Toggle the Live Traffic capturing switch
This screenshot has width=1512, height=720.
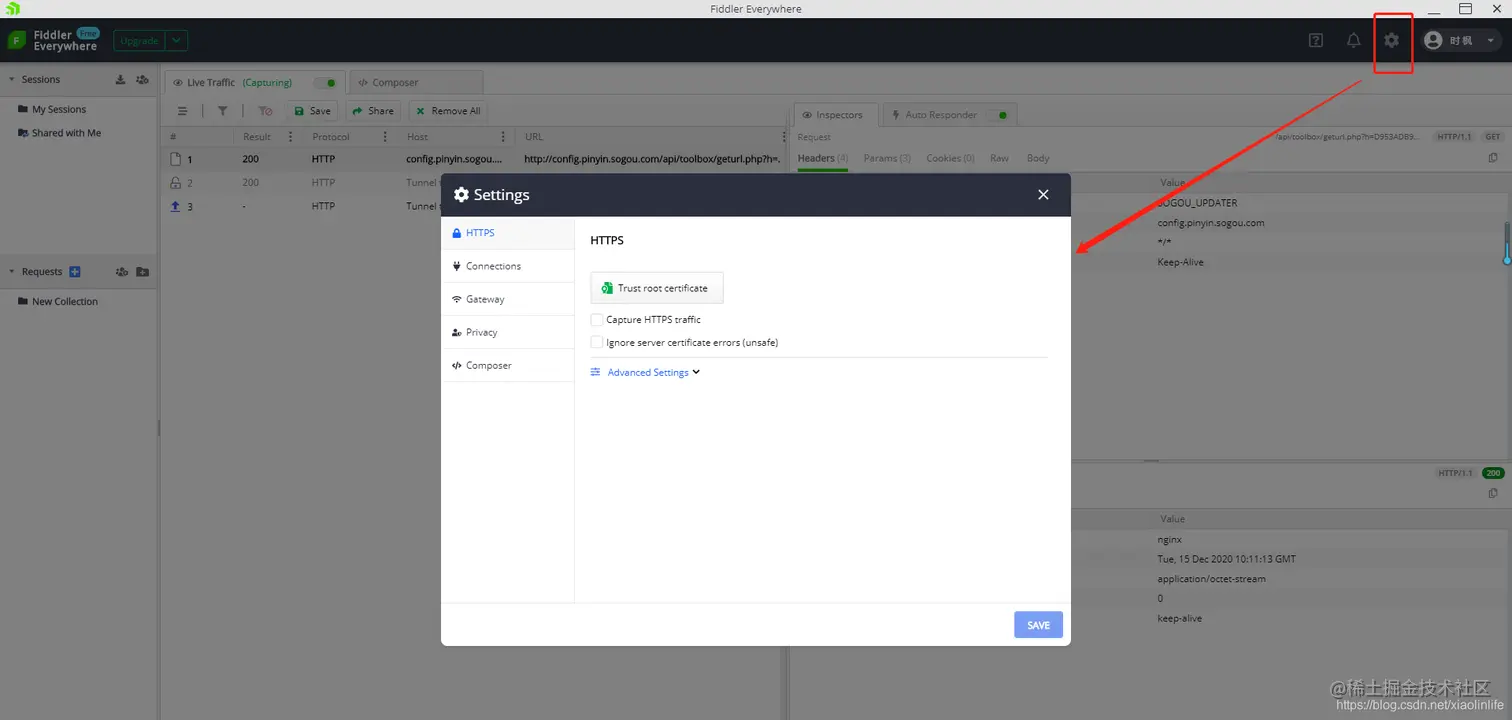[x=325, y=83]
